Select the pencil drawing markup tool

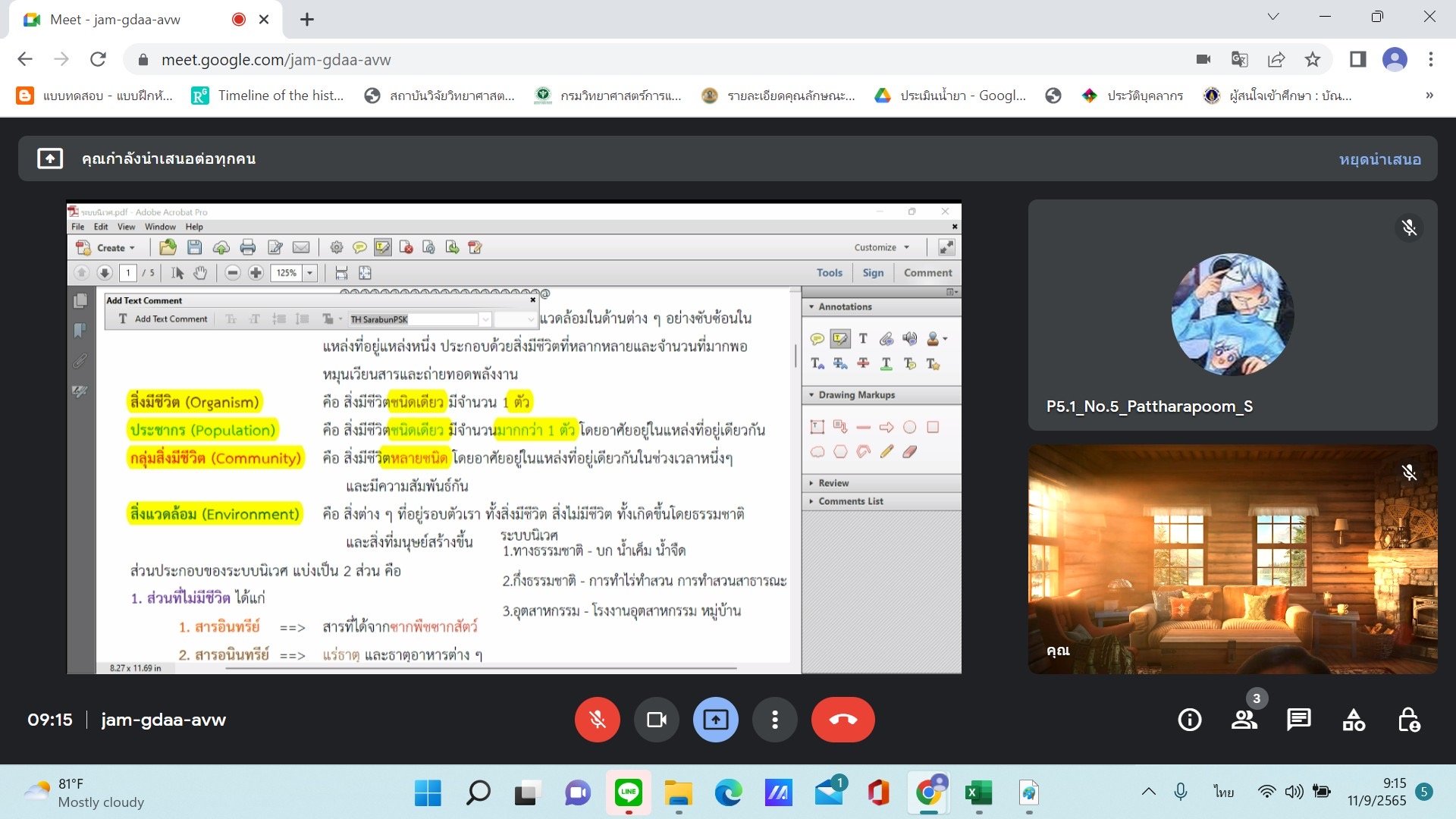pyautogui.click(x=886, y=452)
